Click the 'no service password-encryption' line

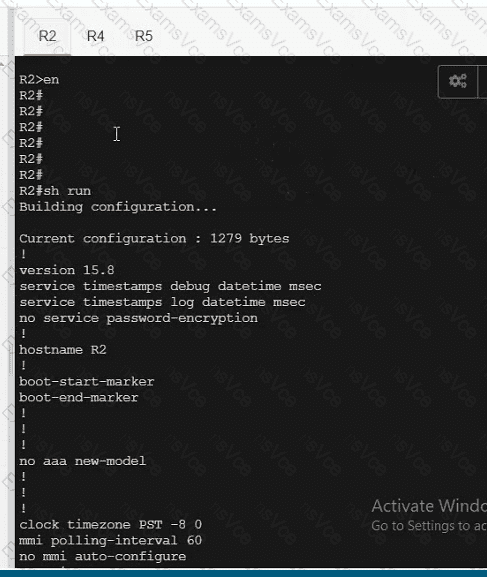pos(138,318)
